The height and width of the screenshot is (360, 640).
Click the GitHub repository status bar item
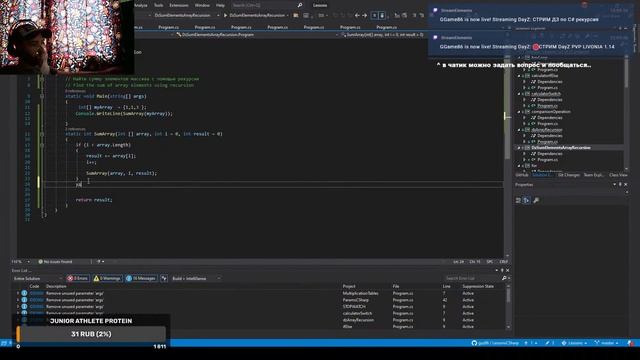tap(495, 343)
